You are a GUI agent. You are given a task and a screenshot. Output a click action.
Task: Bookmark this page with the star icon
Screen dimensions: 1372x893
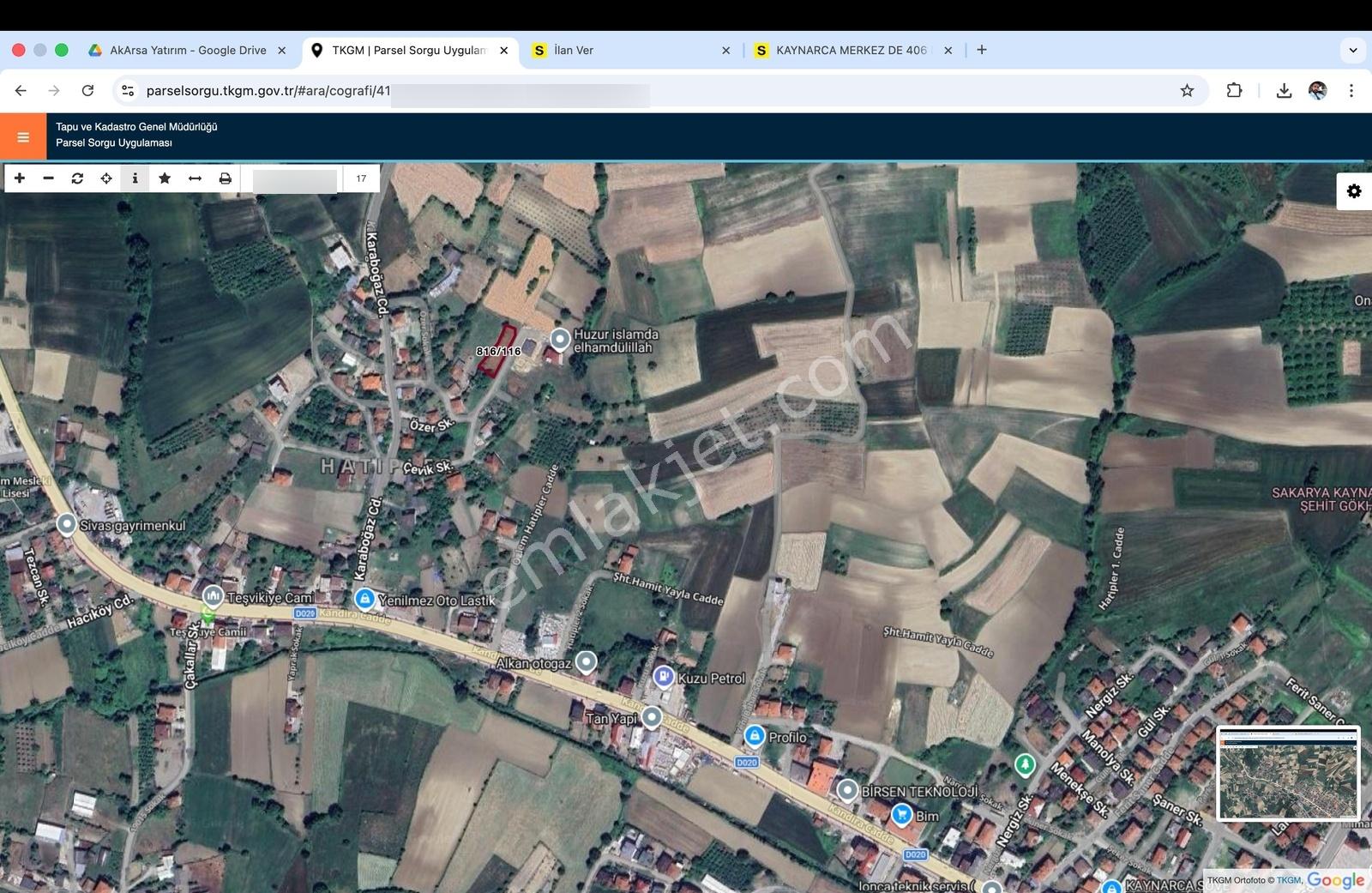click(x=1187, y=90)
